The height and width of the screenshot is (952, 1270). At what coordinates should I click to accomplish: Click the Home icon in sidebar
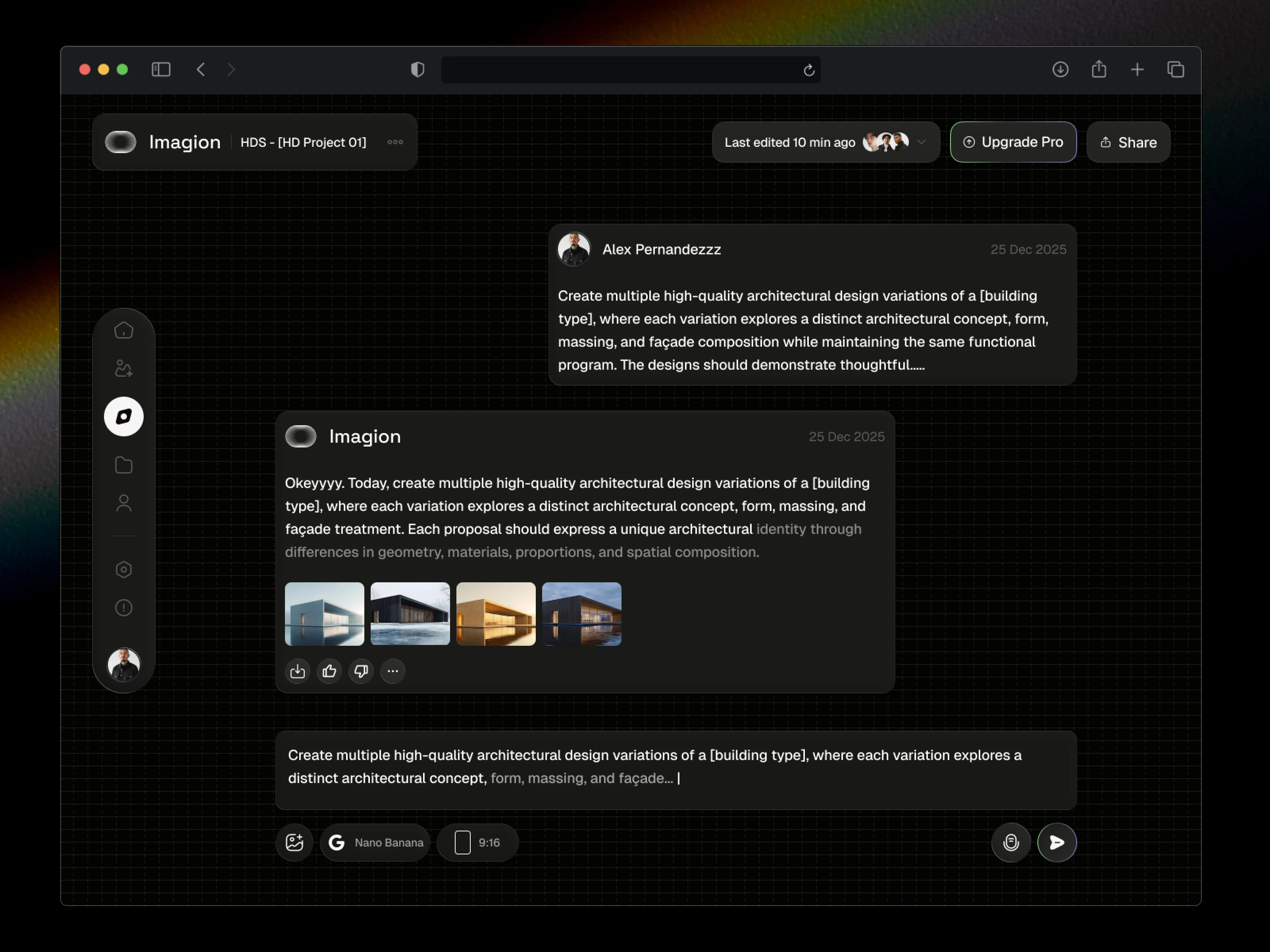tap(123, 330)
